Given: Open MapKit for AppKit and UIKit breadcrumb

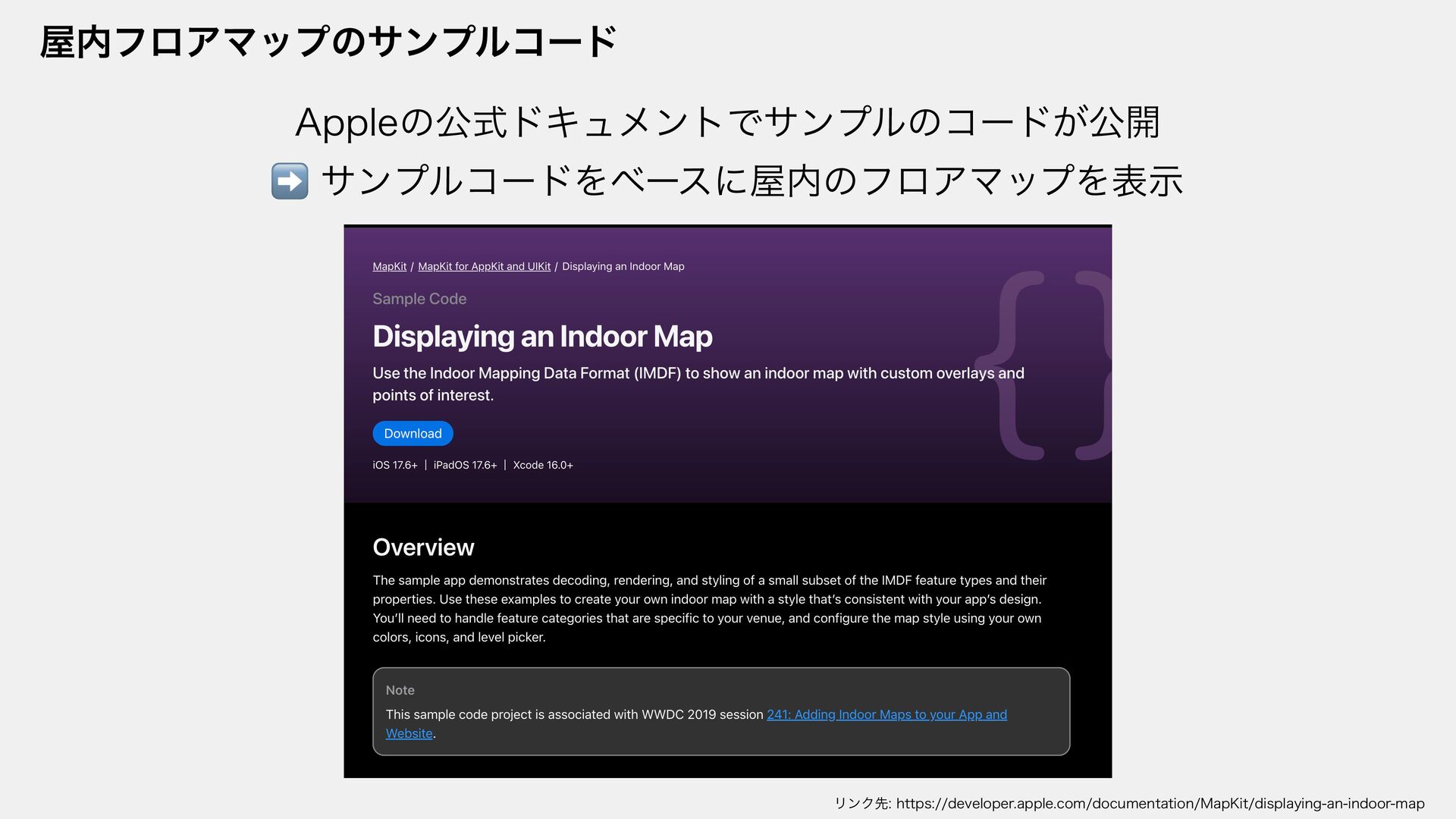Looking at the screenshot, I should click(484, 266).
